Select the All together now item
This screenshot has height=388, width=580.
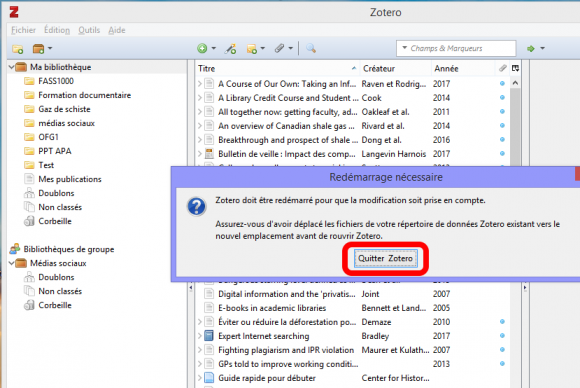tap(287, 112)
